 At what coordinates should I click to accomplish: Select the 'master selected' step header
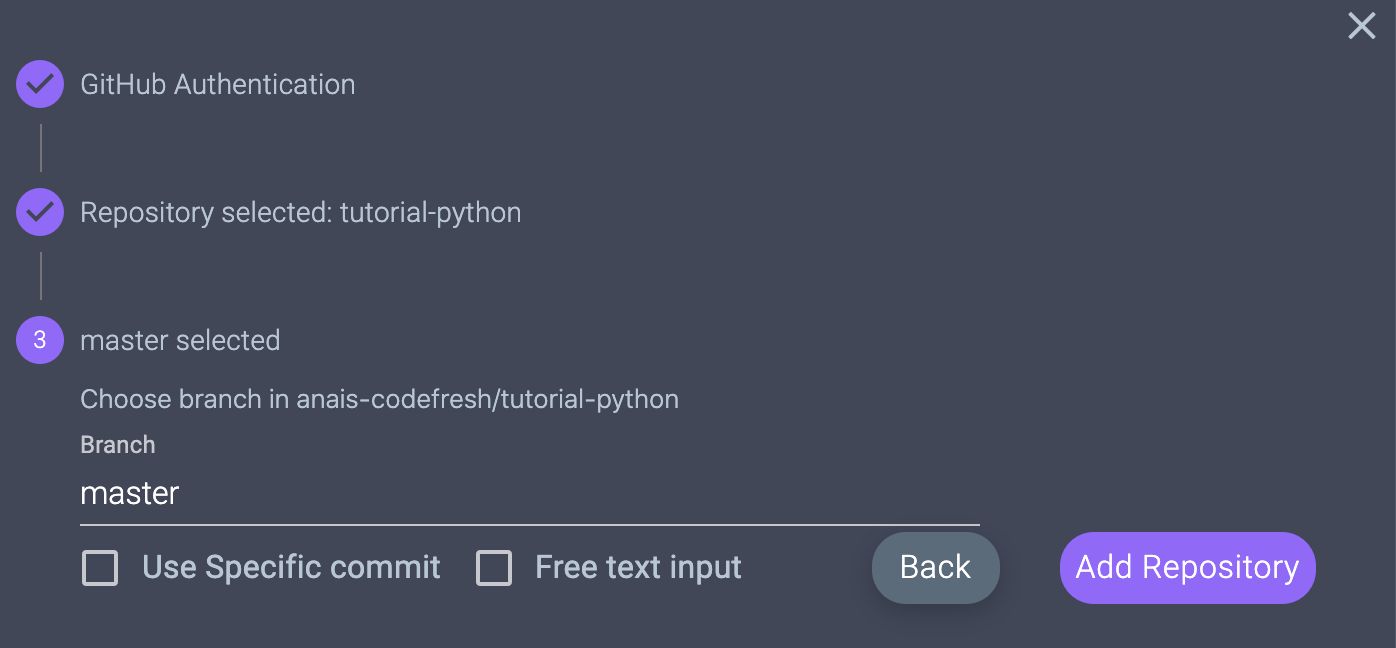point(180,340)
